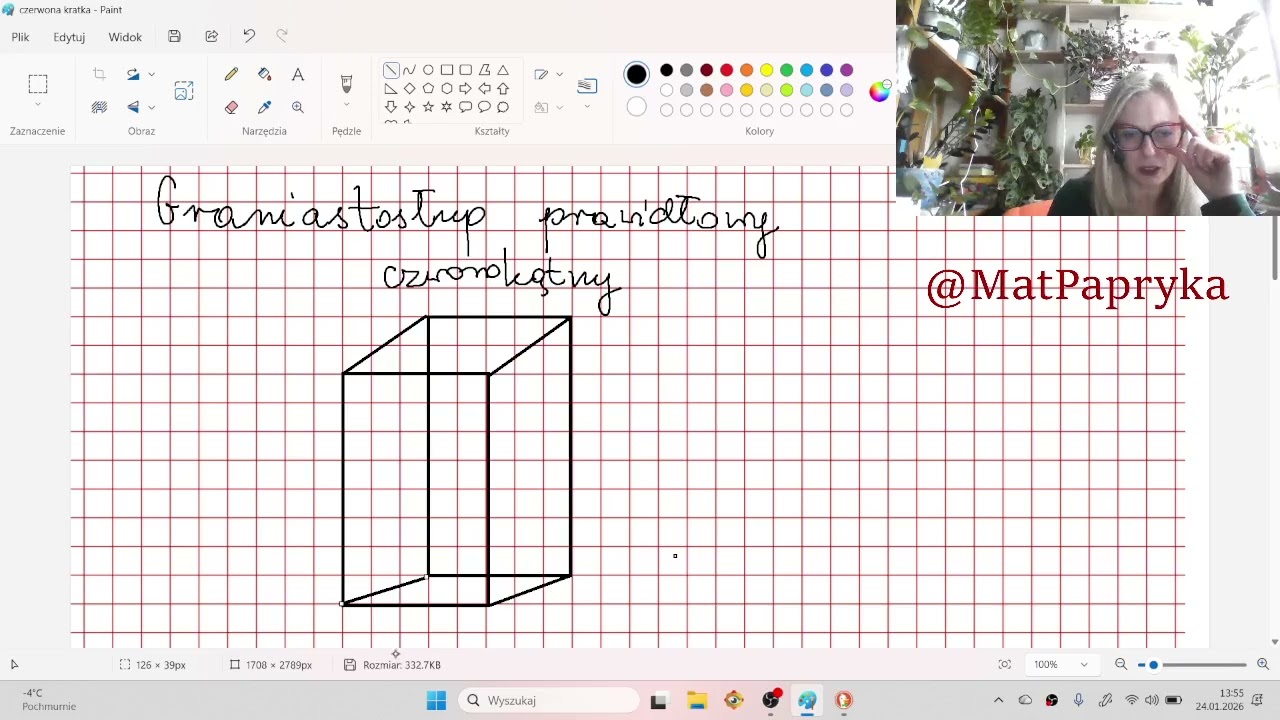Select the Right arrow shape
Viewport: 1280px width, 720px height.
(x=466, y=89)
